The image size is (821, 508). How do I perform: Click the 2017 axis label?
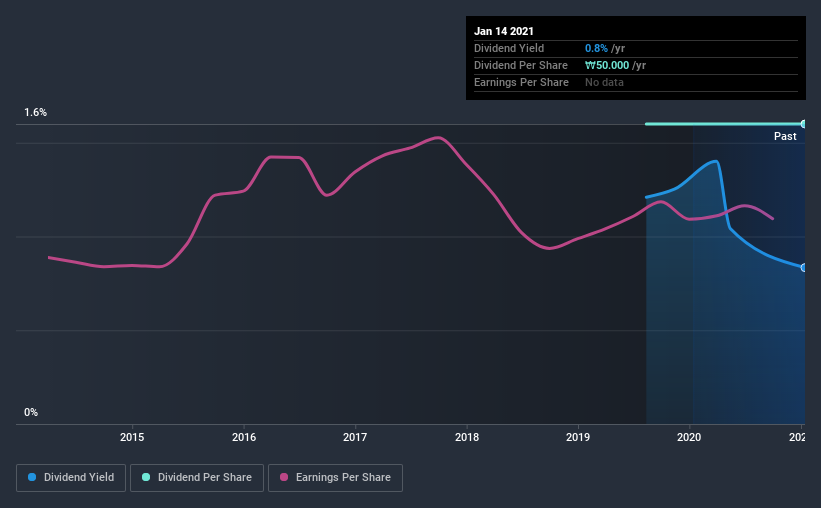(x=355, y=437)
